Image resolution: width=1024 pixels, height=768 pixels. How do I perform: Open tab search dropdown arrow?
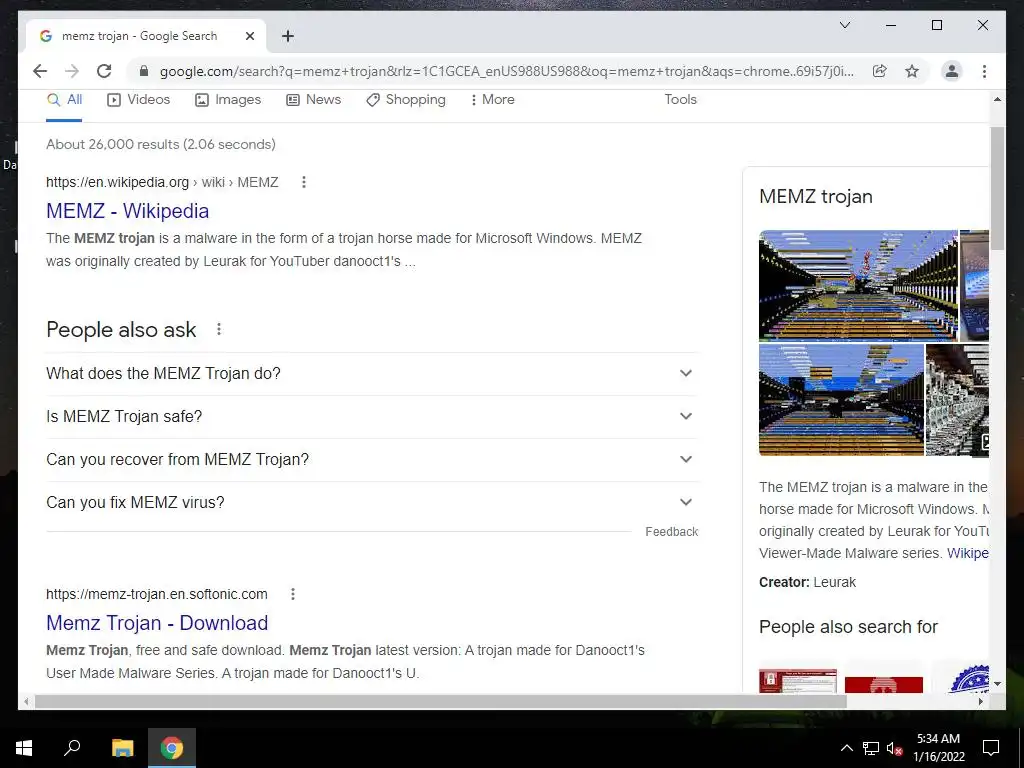point(844,25)
